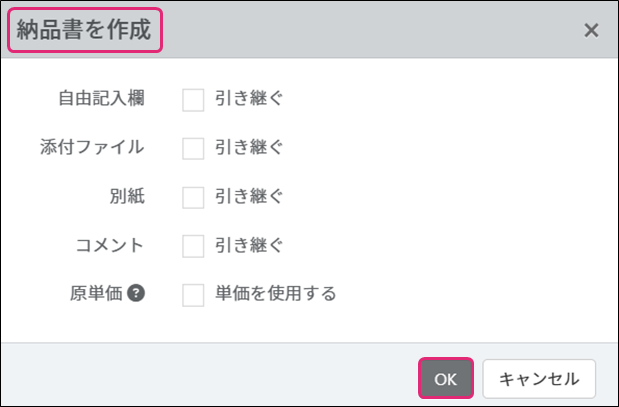Viewport: 619px width, 407px height.
Task: Check the 別紙 引き継ぐ checkbox
Action: [193, 197]
